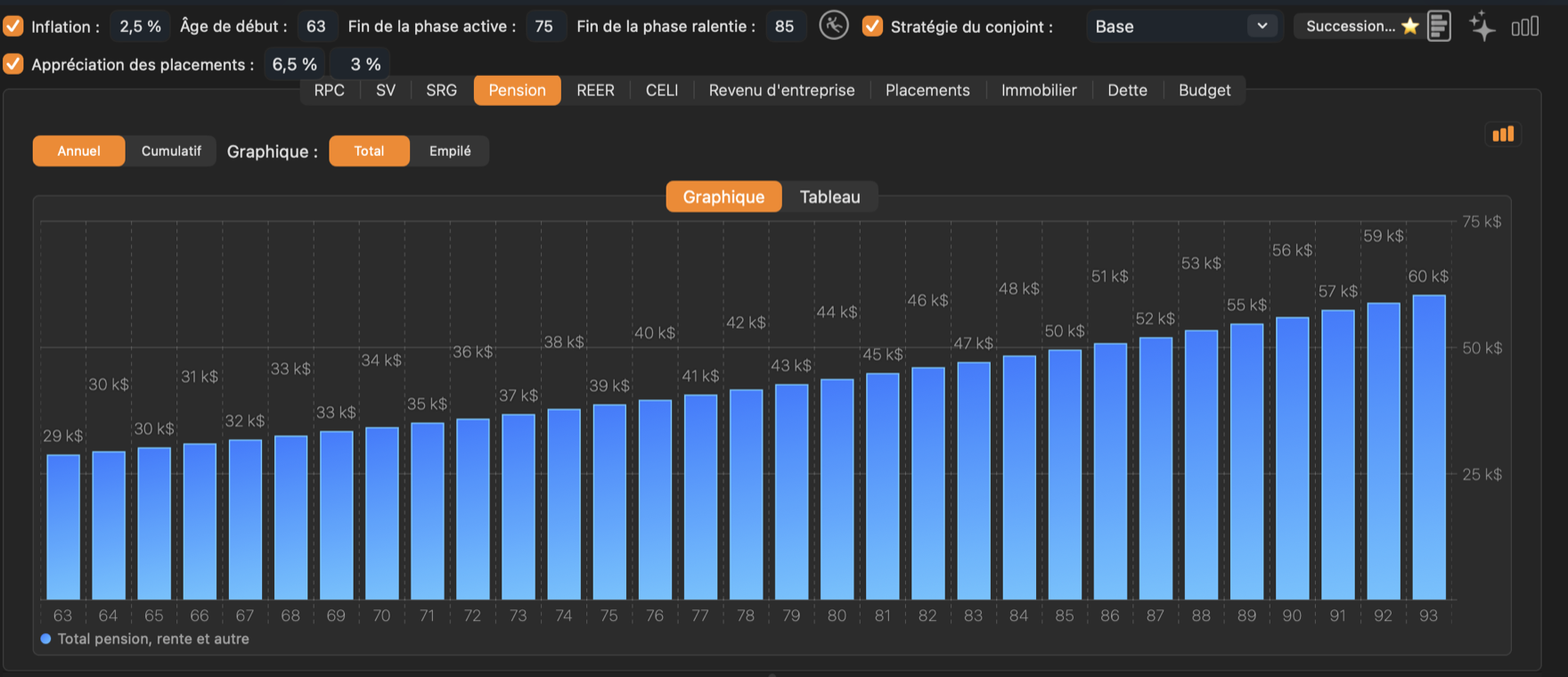Edit the Inflation 2,5 % field
The height and width of the screenshot is (677, 1568).
pos(140,26)
